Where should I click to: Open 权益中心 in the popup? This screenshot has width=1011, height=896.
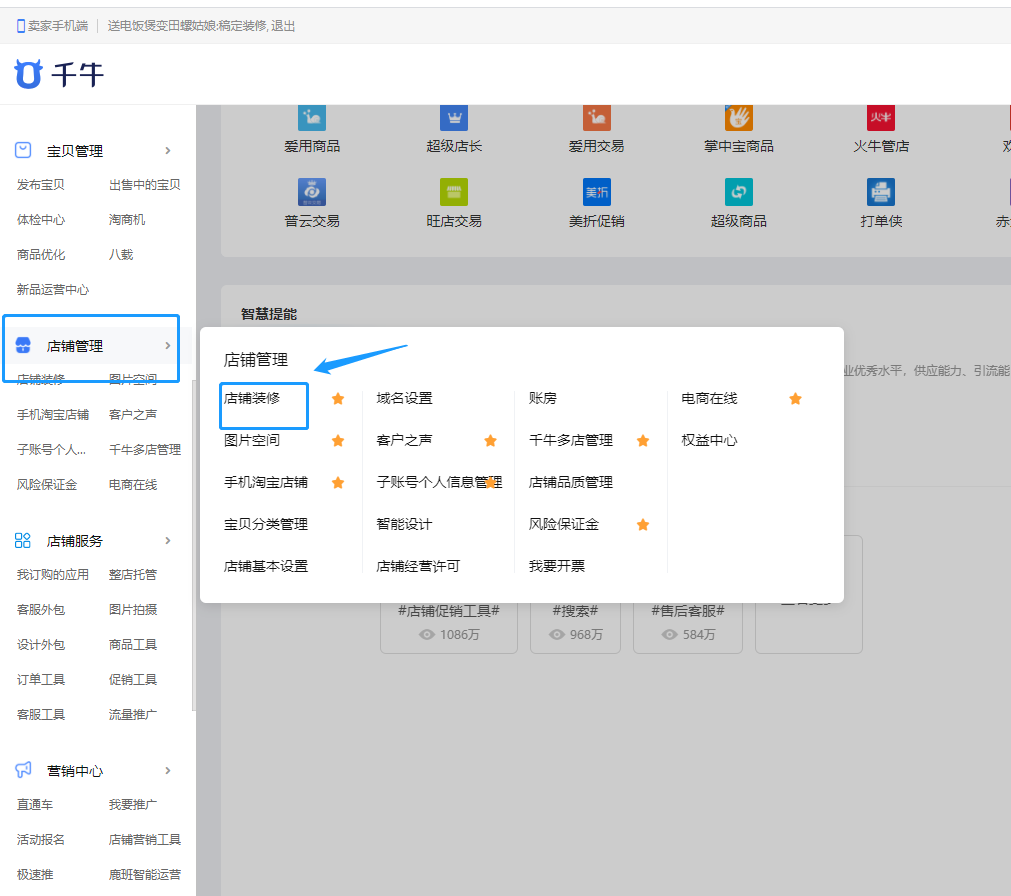pos(709,440)
